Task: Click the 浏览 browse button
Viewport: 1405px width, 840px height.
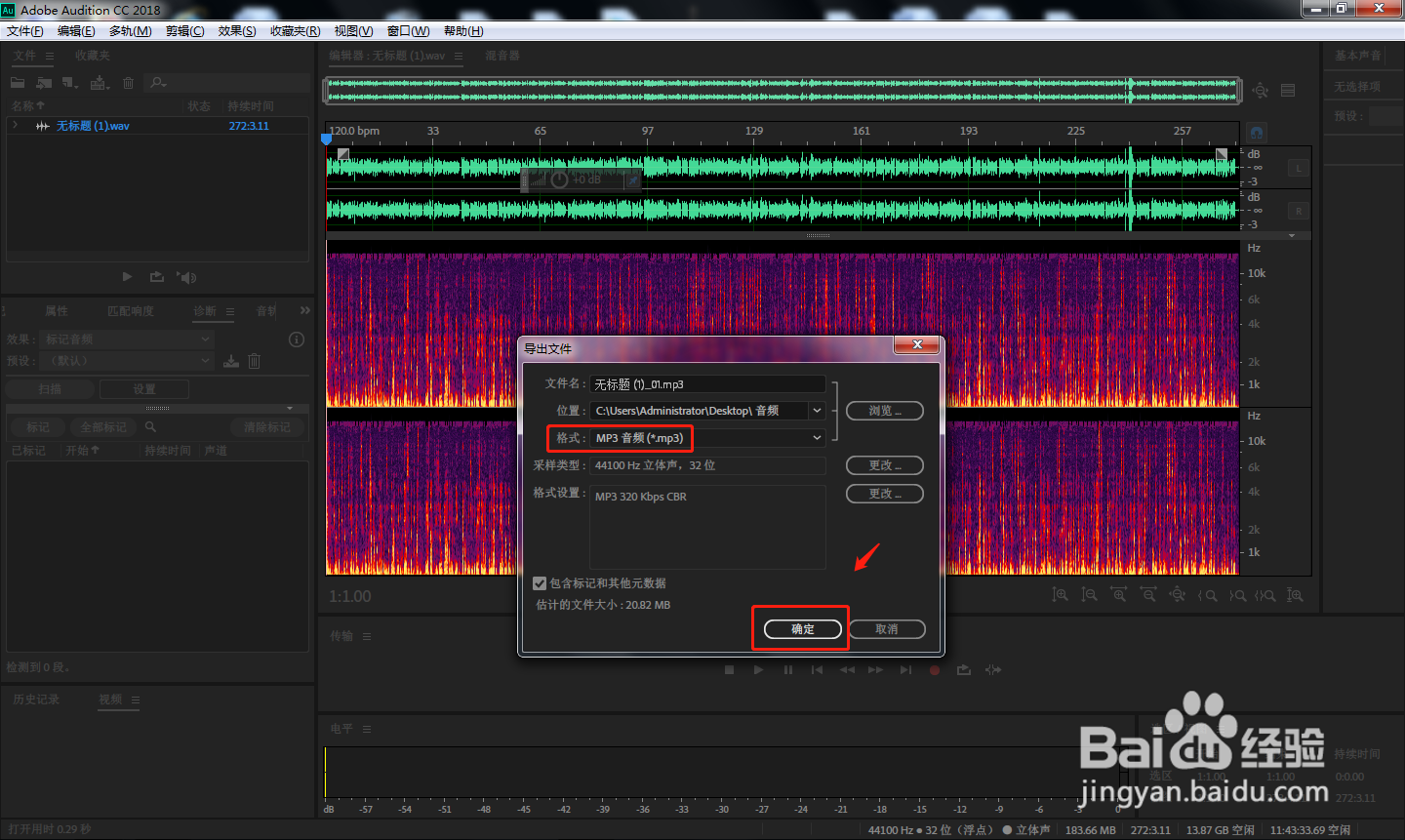Action: point(885,411)
